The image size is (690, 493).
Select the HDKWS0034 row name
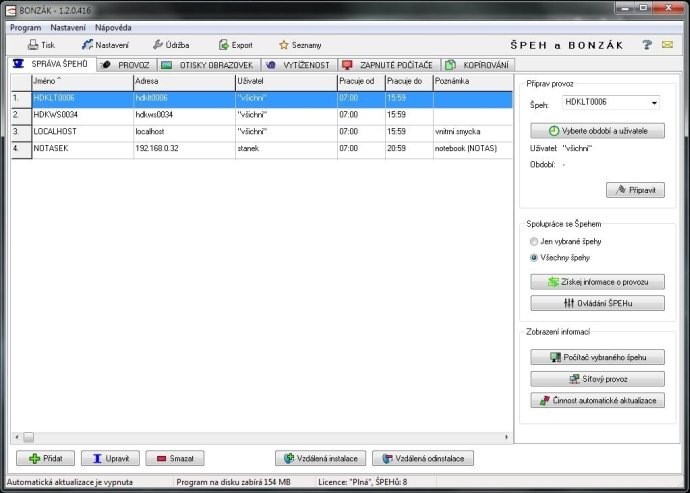(55, 114)
